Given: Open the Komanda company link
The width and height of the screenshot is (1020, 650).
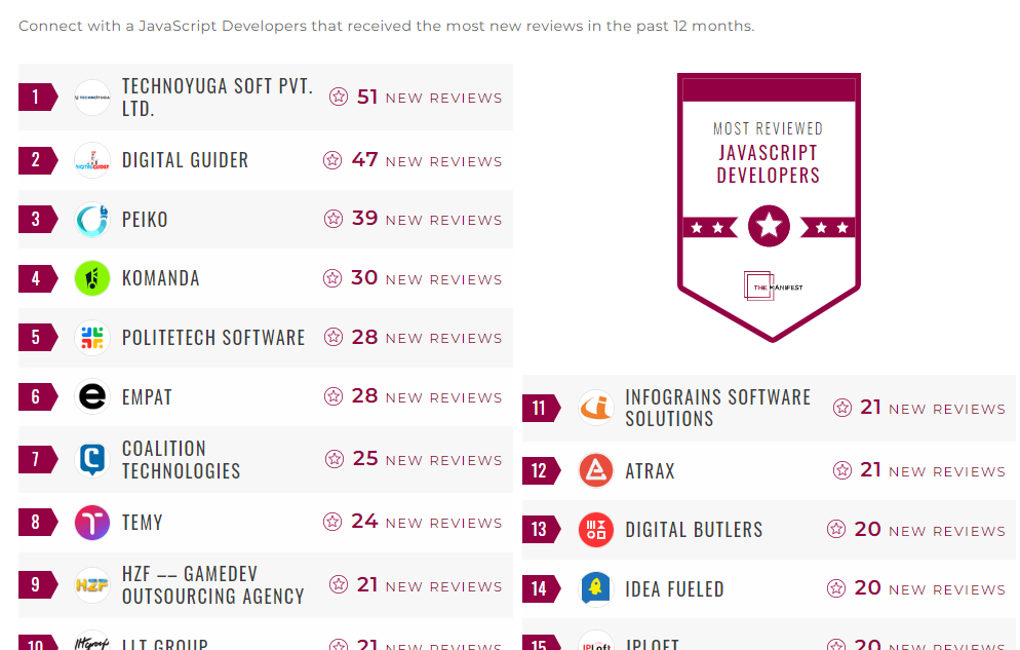Looking at the screenshot, I should [161, 278].
